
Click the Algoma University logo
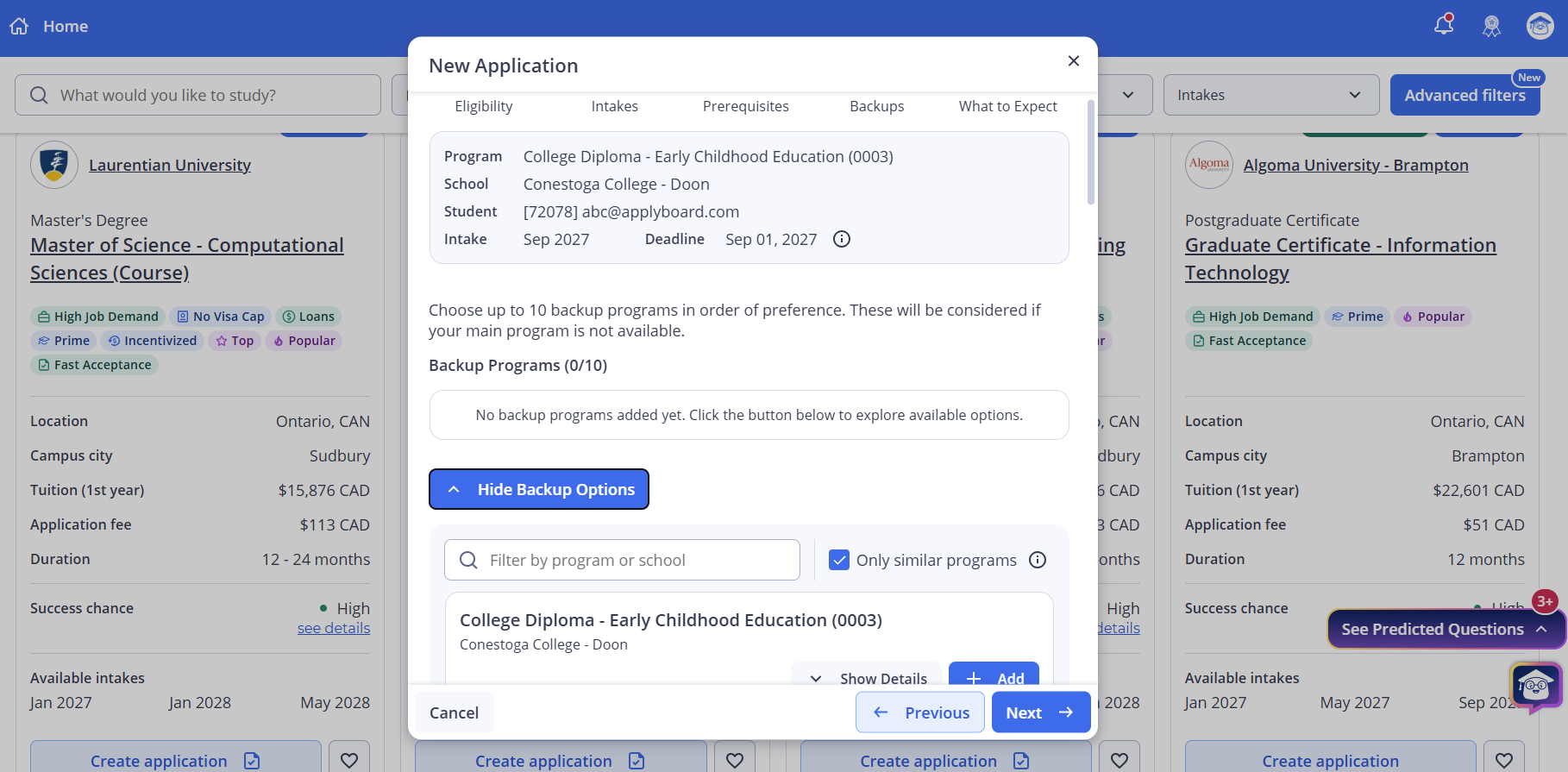(x=1209, y=165)
